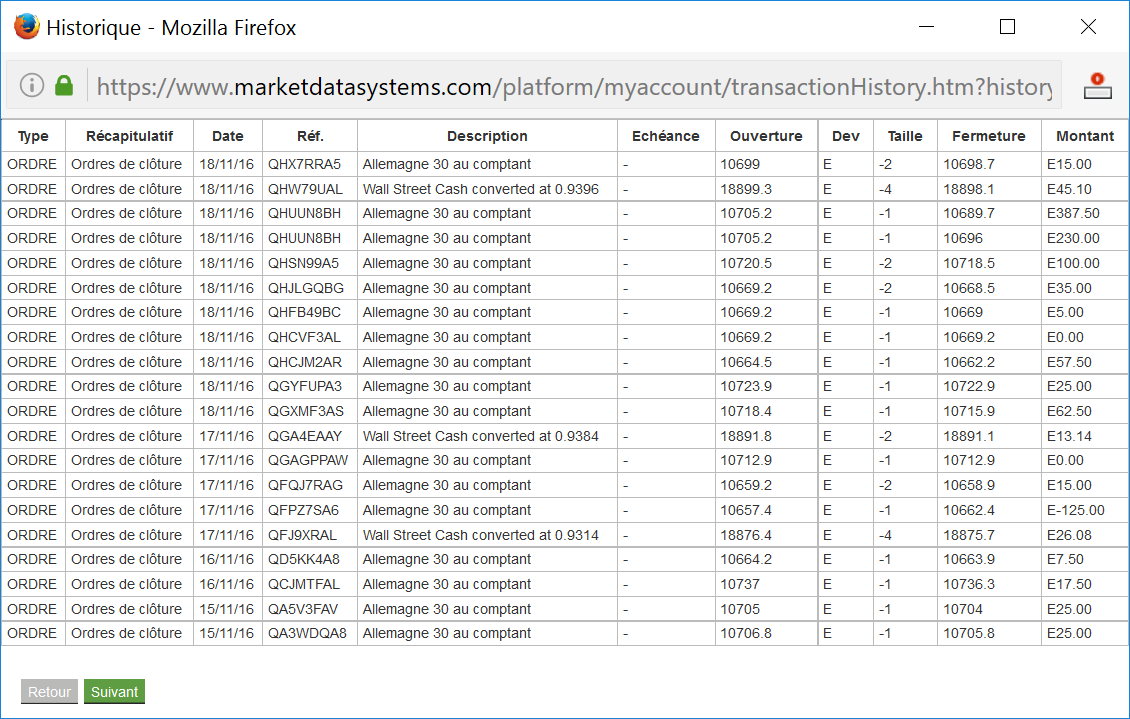Image resolution: width=1130 pixels, height=719 pixels.
Task: Click amount E62.50
Action: point(1069,411)
